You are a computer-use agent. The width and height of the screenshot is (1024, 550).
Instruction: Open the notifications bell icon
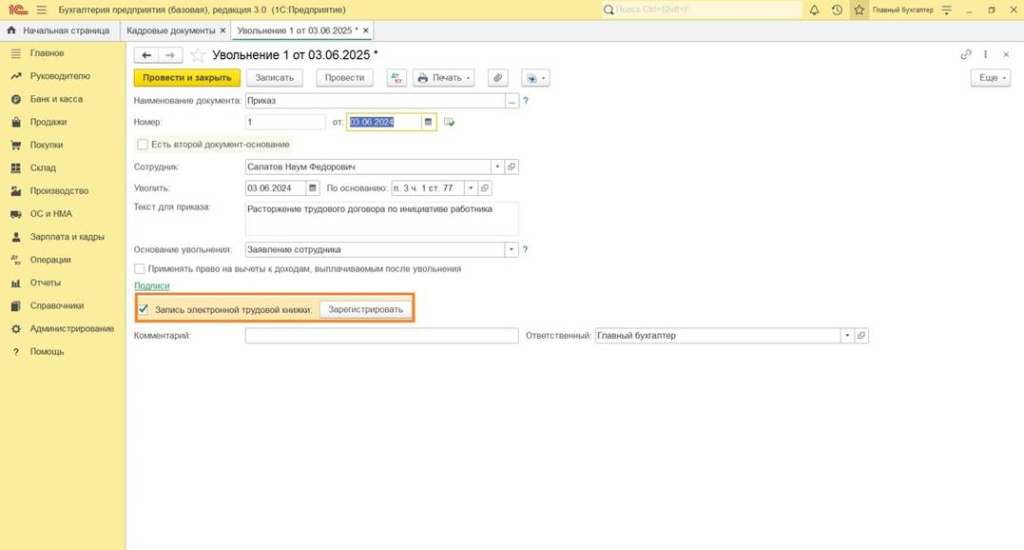pyautogui.click(x=814, y=9)
